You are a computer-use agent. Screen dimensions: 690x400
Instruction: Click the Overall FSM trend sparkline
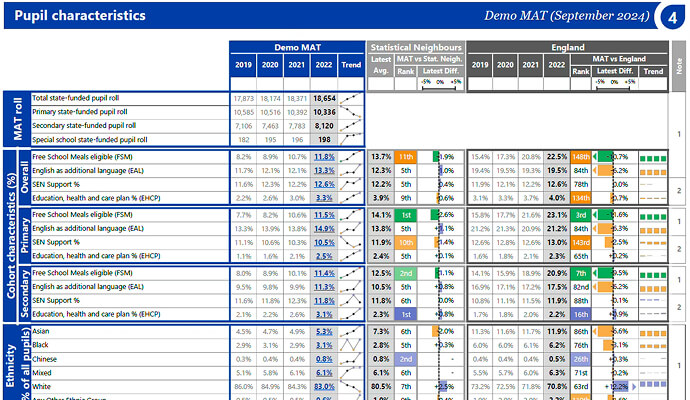coord(351,157)
